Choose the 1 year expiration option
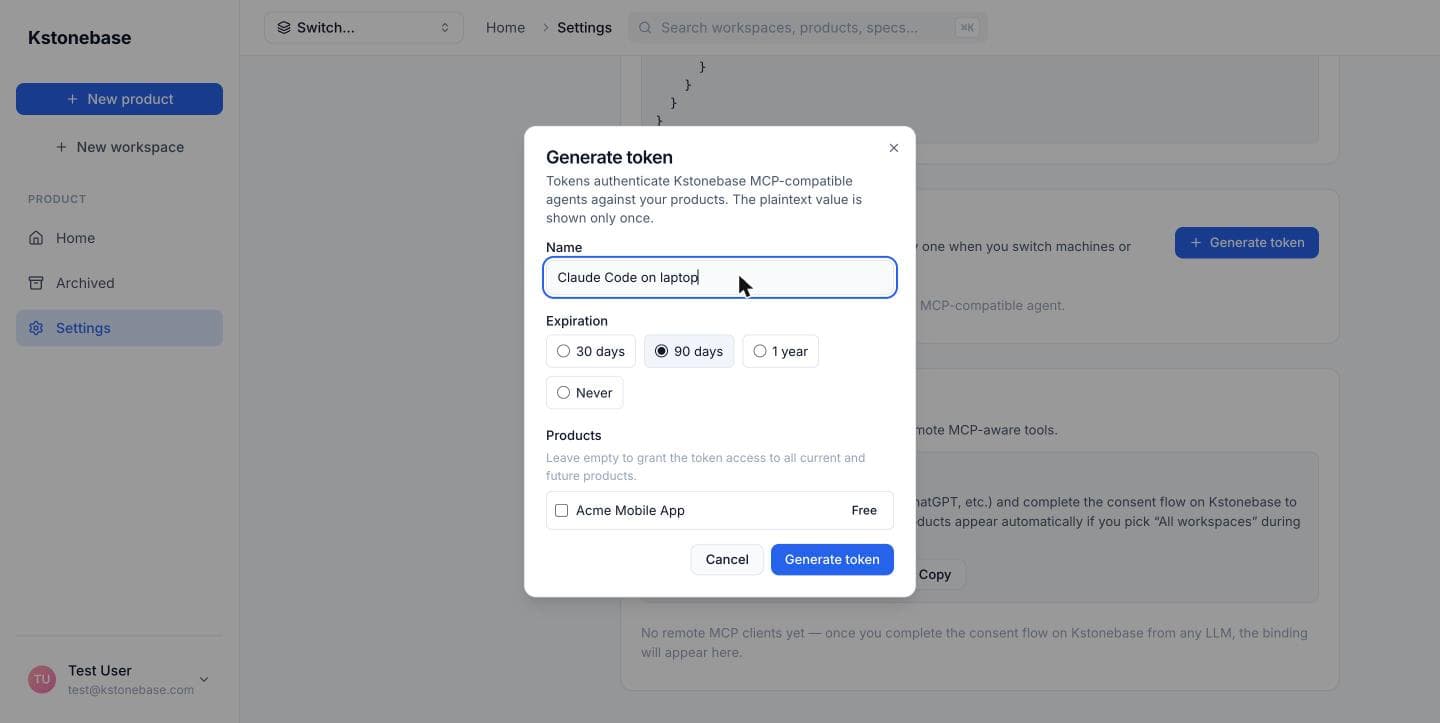Screen dimensions: 1440x723 [780, 351]
